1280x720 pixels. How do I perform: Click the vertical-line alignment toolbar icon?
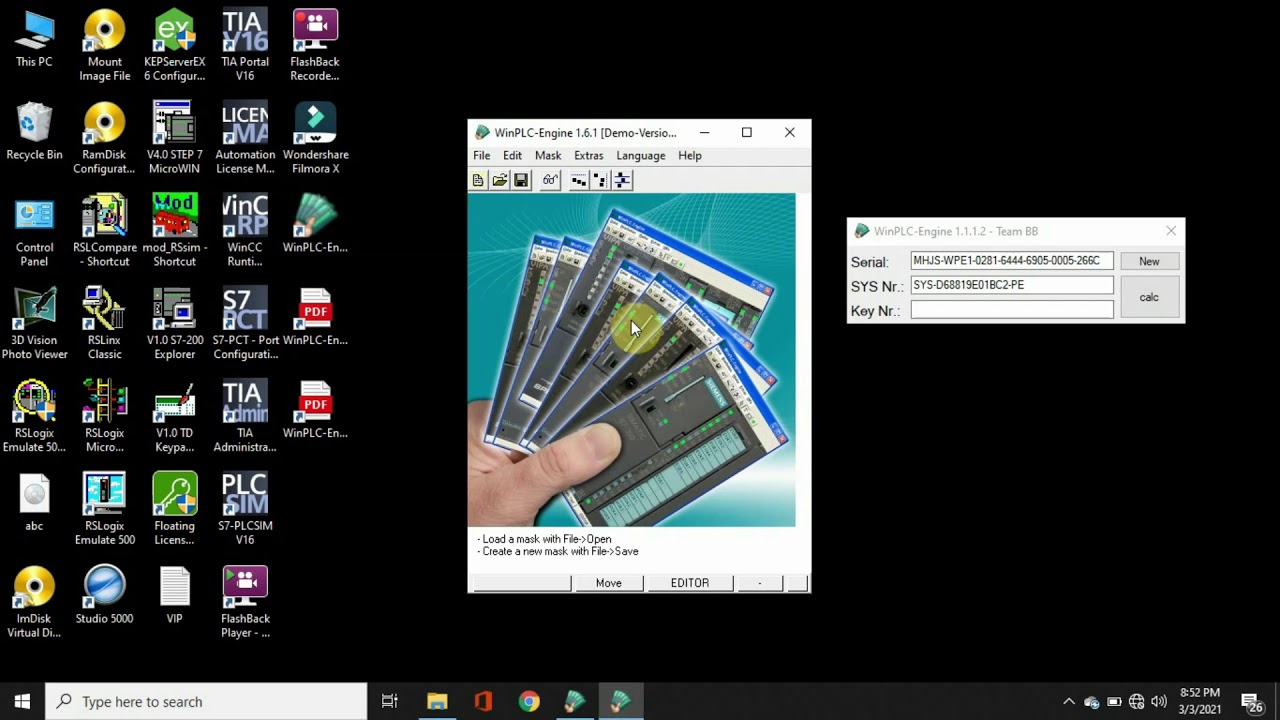600,180
